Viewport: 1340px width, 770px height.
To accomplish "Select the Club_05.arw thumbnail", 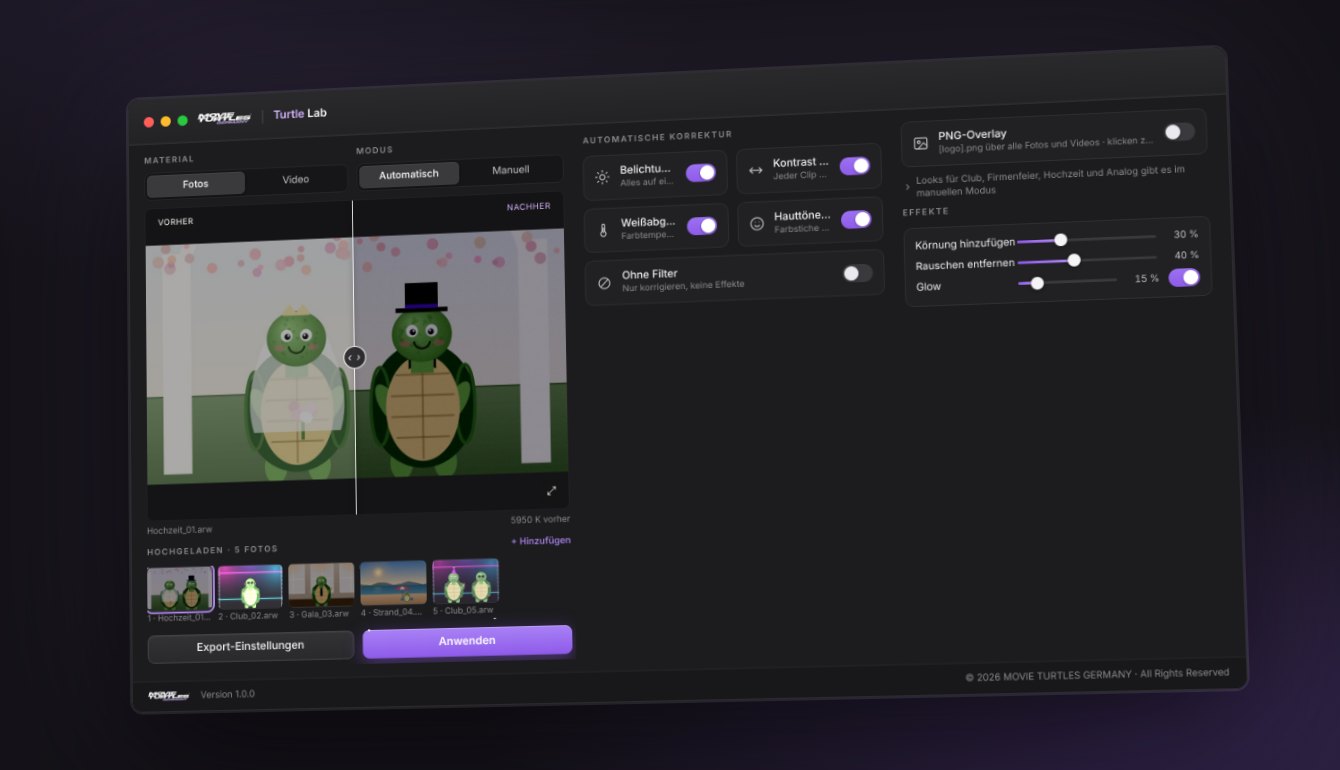I will click(465, 580).
